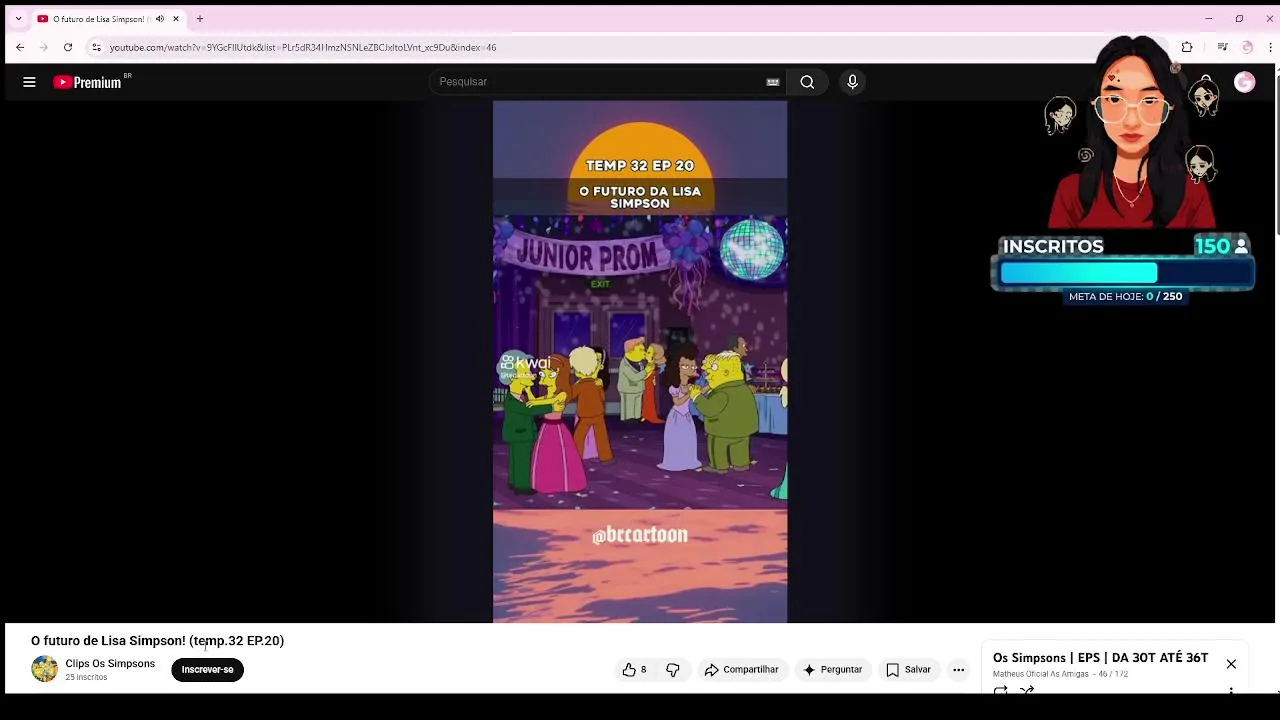View site information icon in address bar
The image size is (1280, 720).
tap(96, 47)
